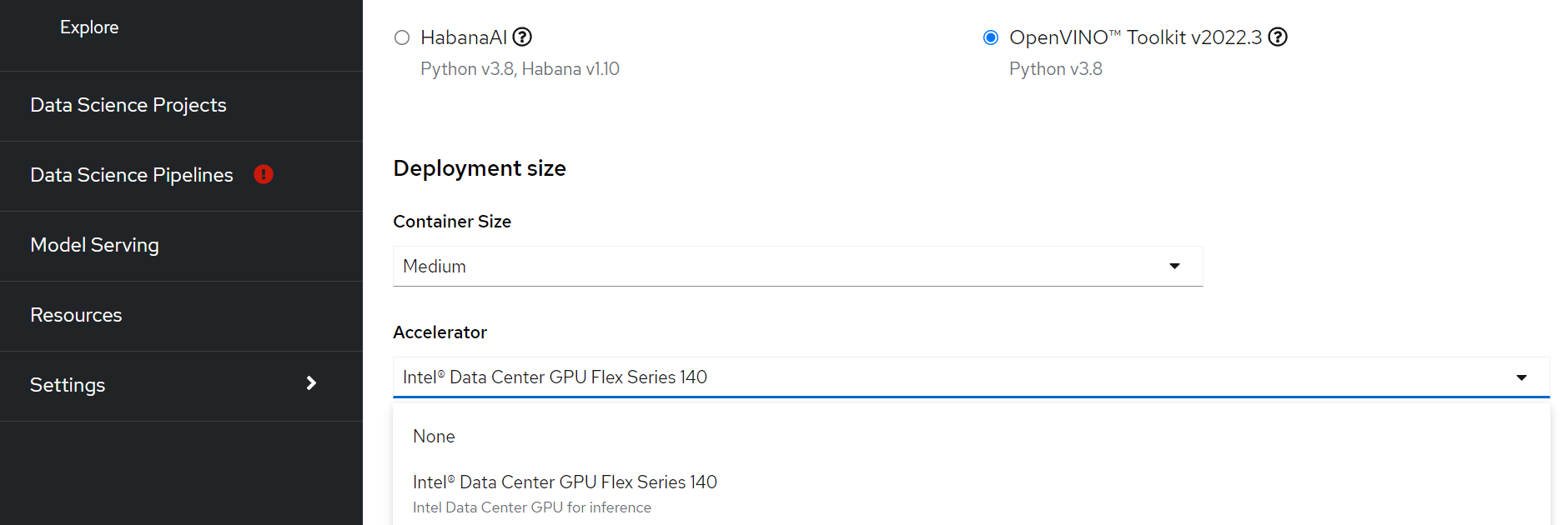Select the OpenVINO Toolkit v2022.3 radio button
The image size is (1568, 525).
(991, 37)
